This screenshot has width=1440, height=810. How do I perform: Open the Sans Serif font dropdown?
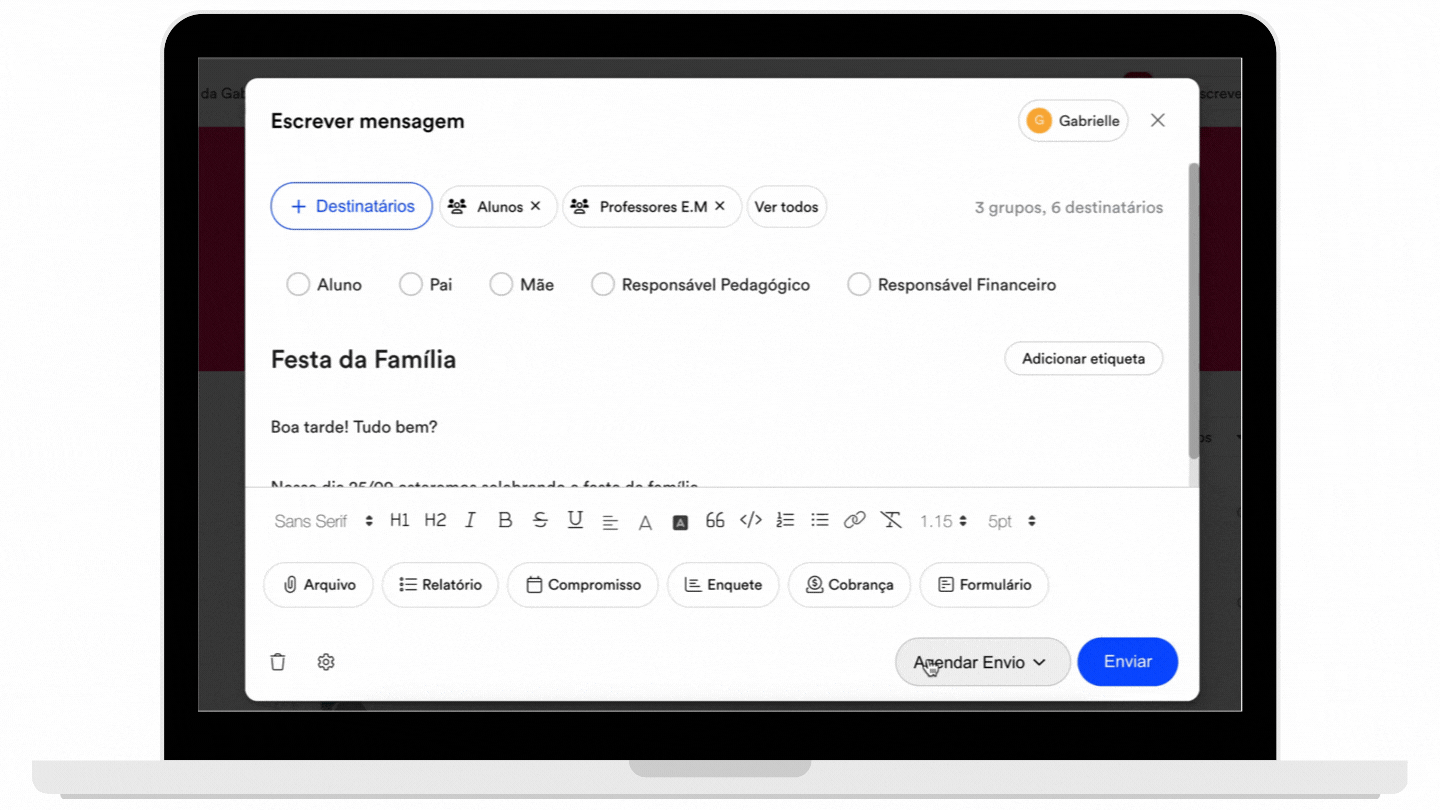click(x=324, y=521)
